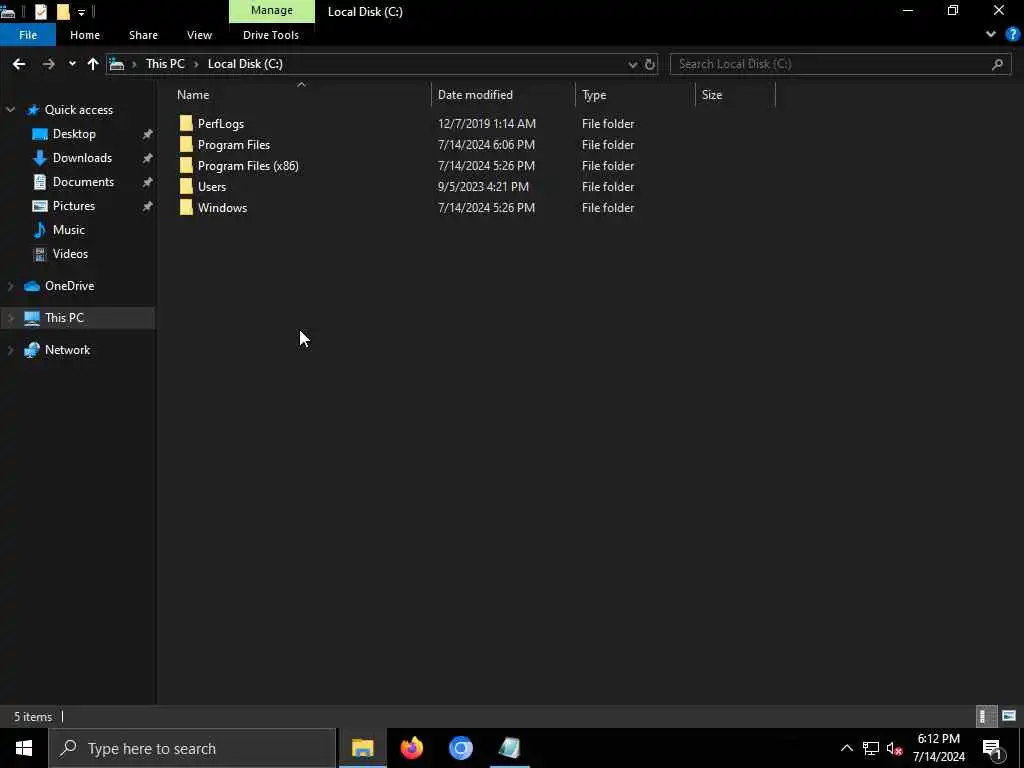Click the pin icon beside Desktop

(x=148, y=134)
